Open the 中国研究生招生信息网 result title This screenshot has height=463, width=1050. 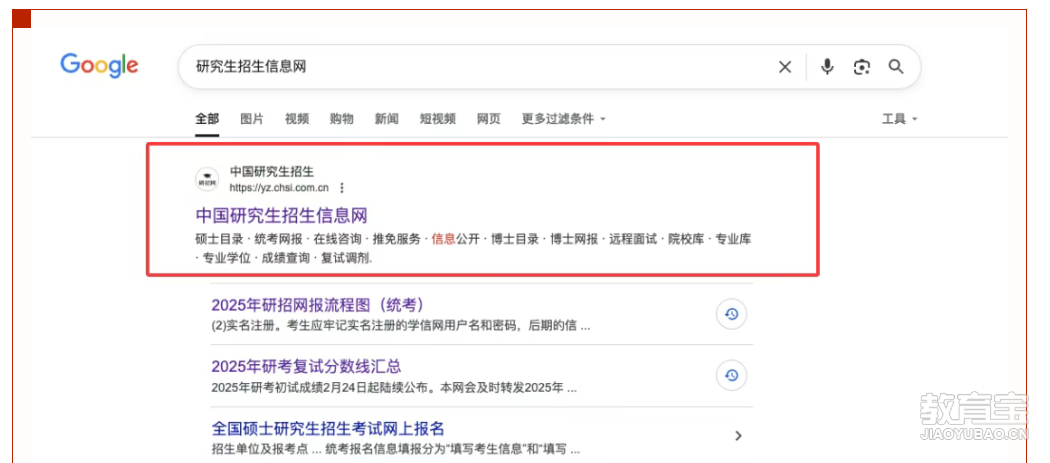(x=281, y=216)
